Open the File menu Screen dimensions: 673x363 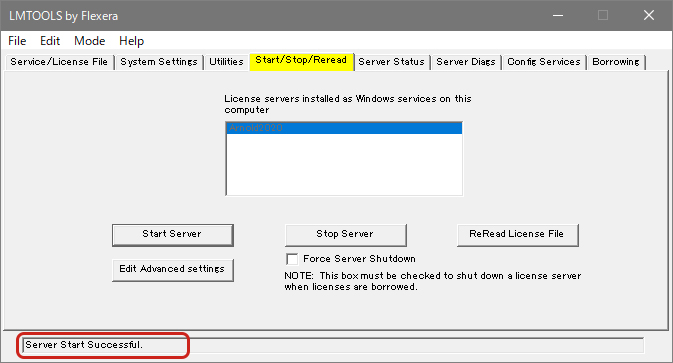pyautogui.click(x=17, y=41)
